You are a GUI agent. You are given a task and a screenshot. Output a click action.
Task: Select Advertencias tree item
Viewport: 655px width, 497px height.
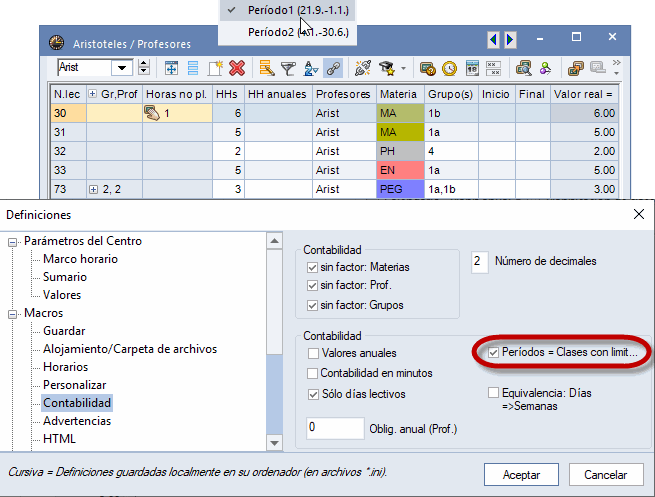[77, 421]
